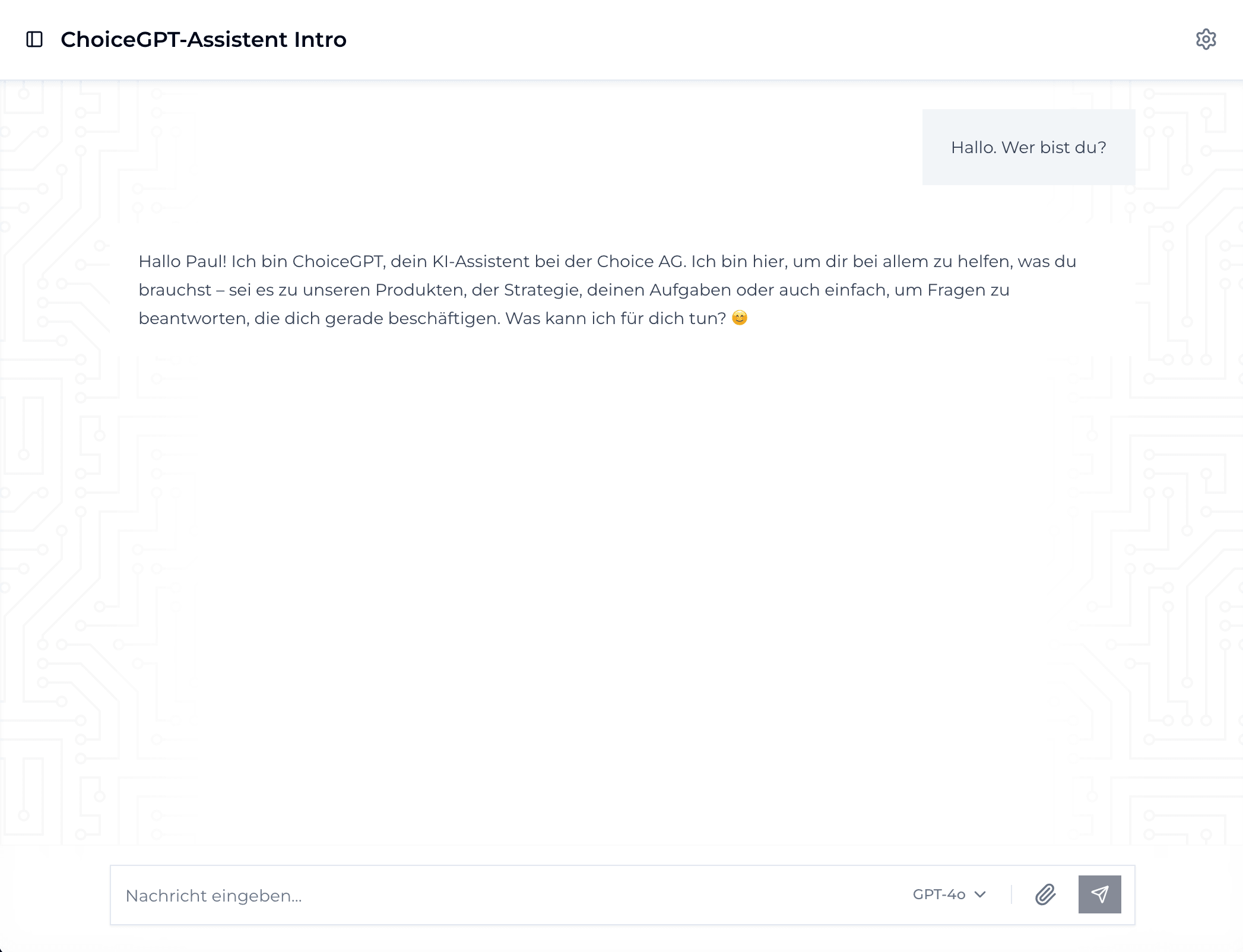
Task: Click the 'Hallo. Wer bist du?' message bubble
Action: pos(1029,147)
